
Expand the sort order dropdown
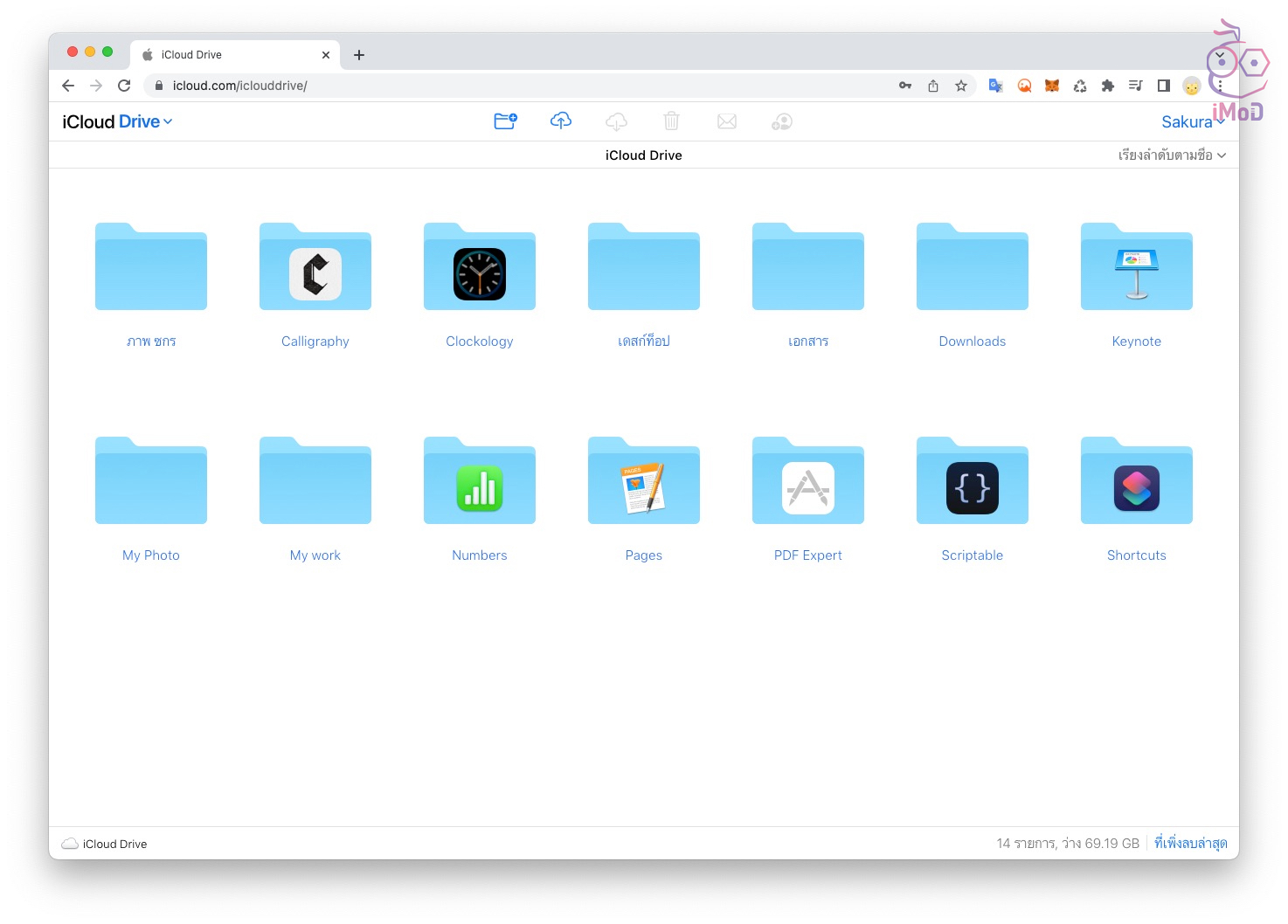point(1172,155)
